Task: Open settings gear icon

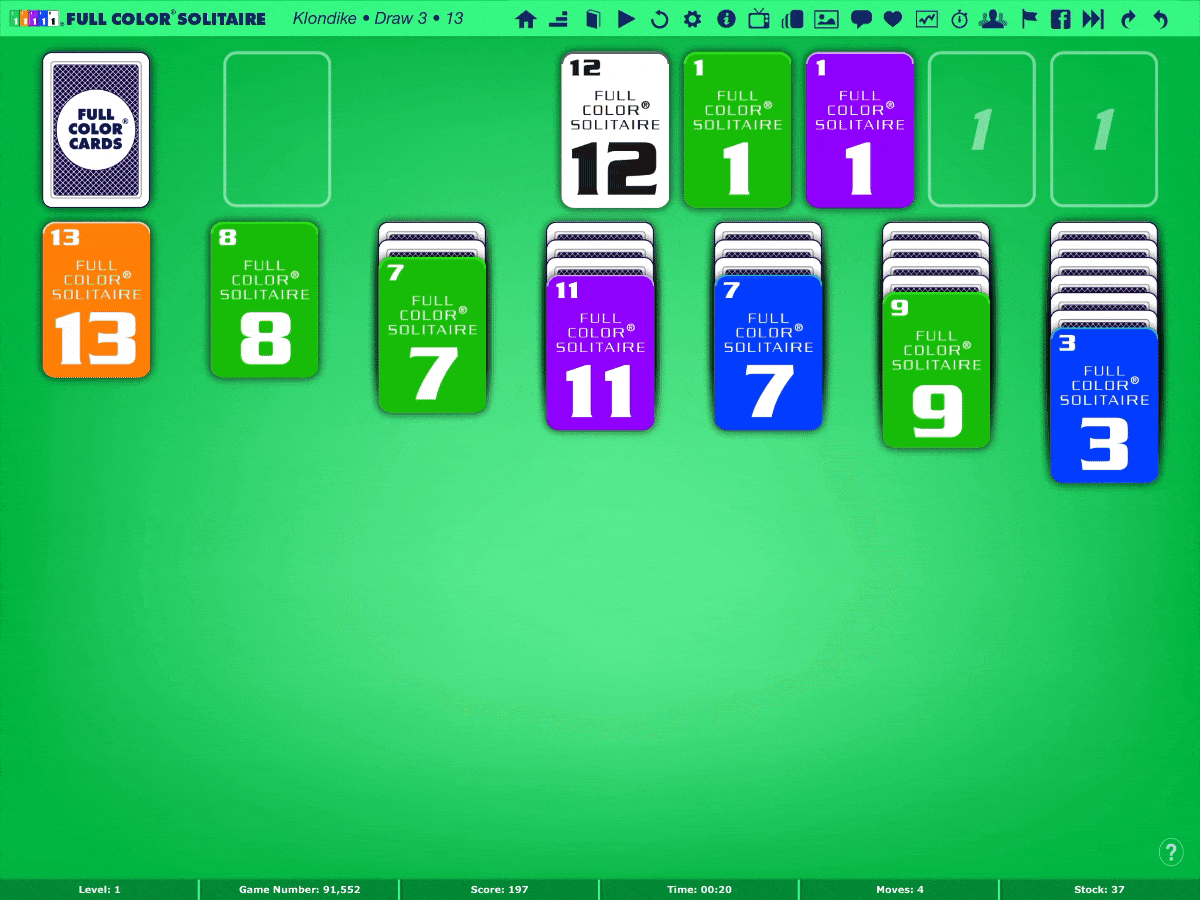Action: pos(692,18)
